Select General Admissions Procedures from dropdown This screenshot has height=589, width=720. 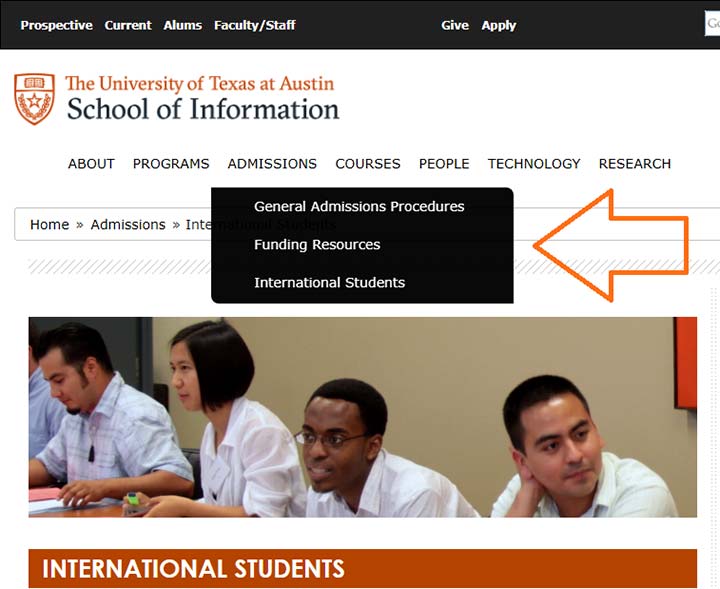click(359, 207)
